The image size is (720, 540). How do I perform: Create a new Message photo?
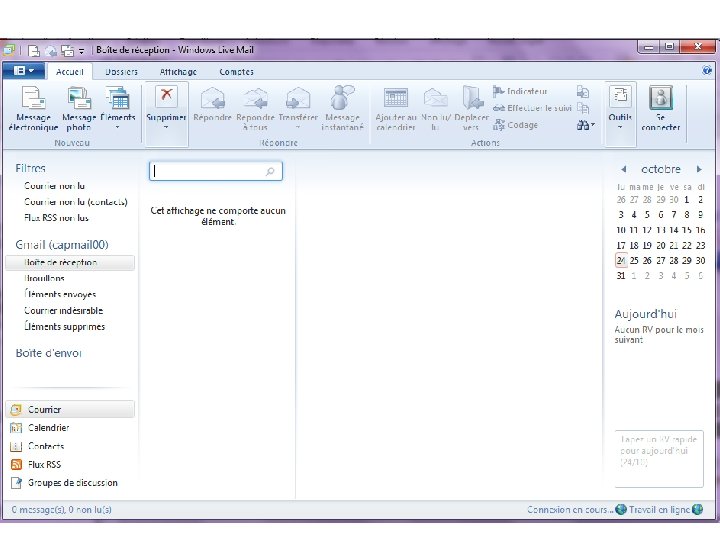[79, 109]
